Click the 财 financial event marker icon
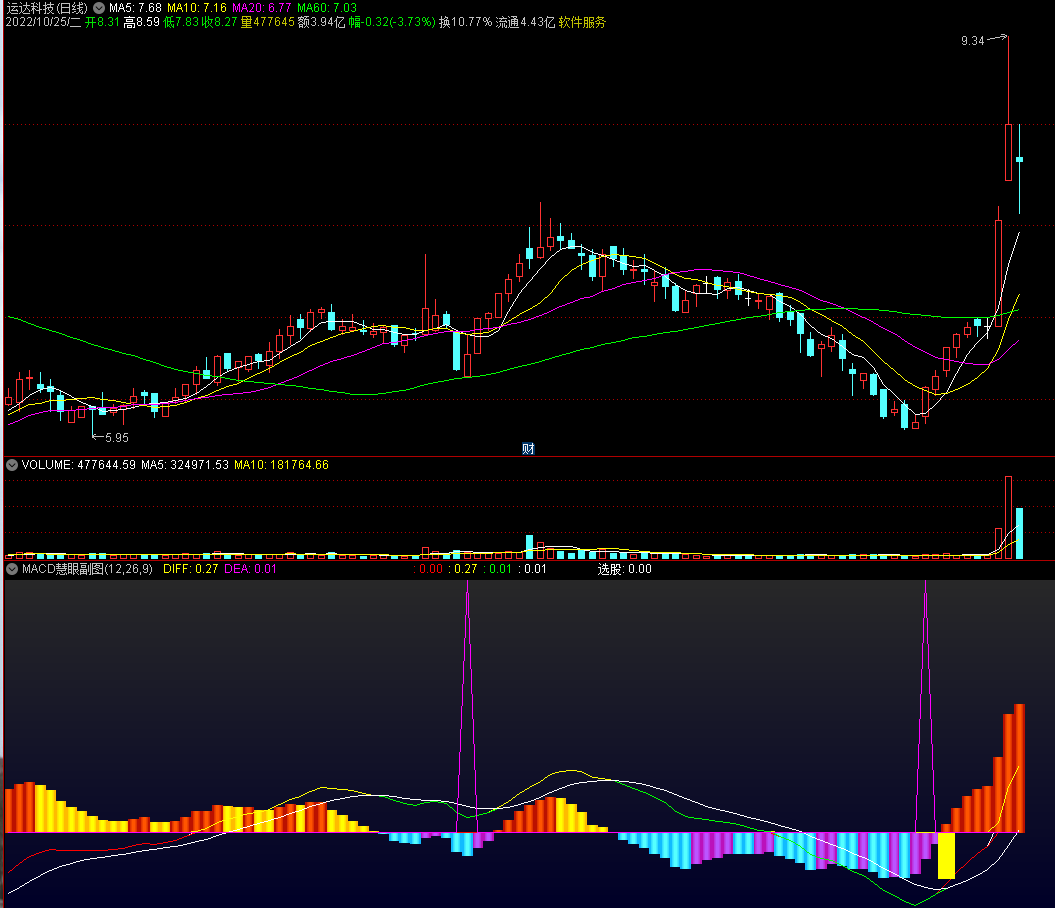 528,449
